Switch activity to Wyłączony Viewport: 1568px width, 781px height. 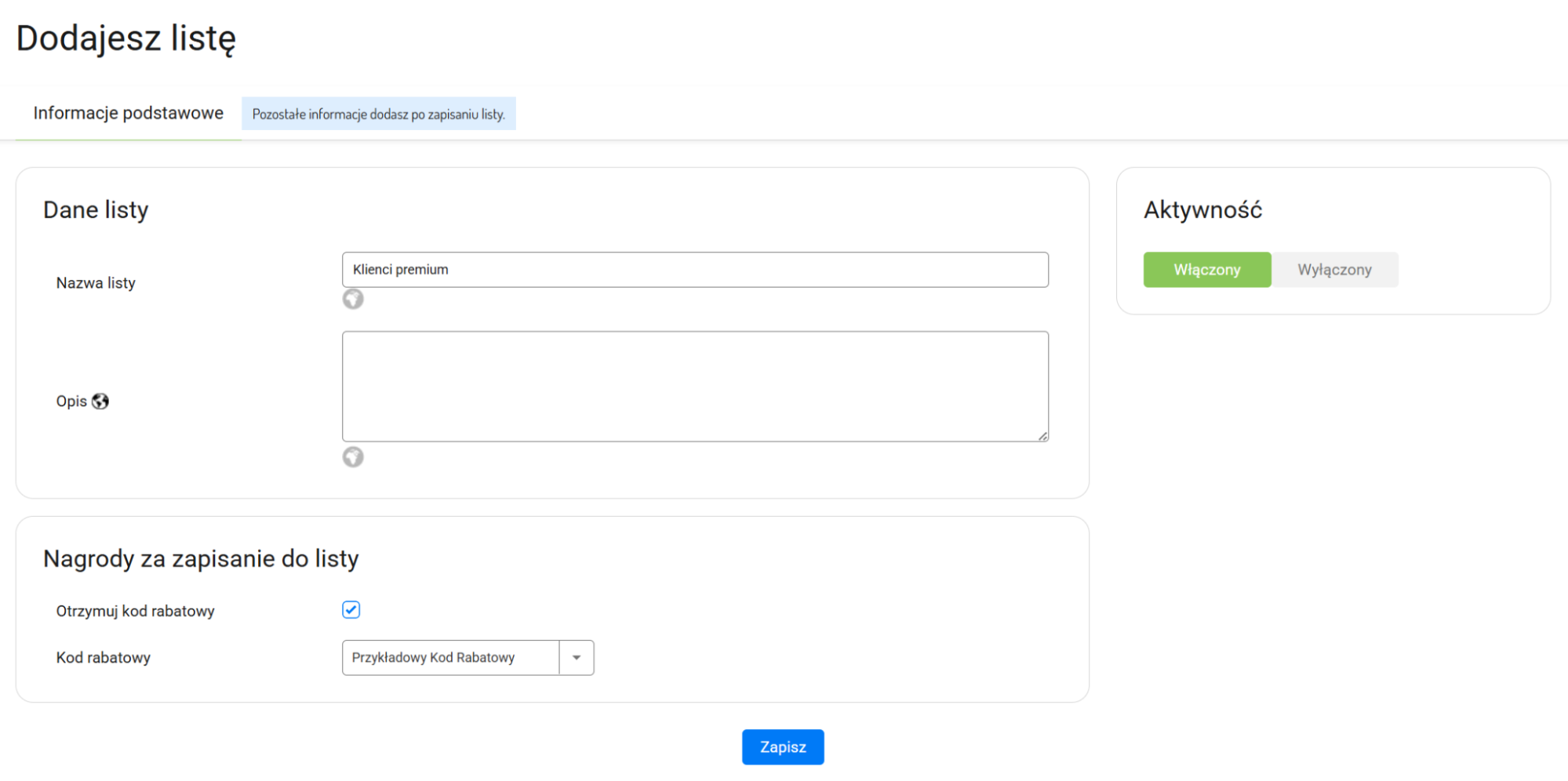[1334, 270]
